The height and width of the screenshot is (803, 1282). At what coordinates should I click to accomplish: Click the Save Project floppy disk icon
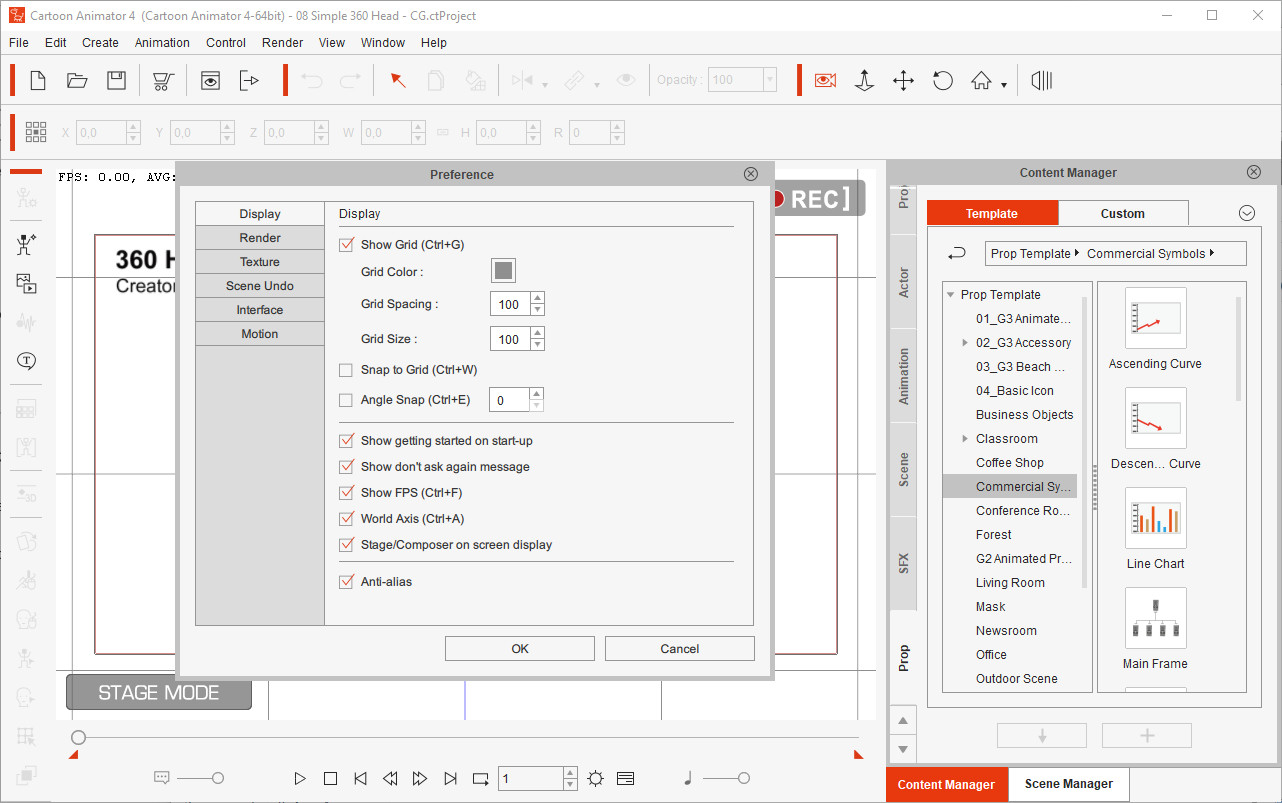[x=117, y=81]
